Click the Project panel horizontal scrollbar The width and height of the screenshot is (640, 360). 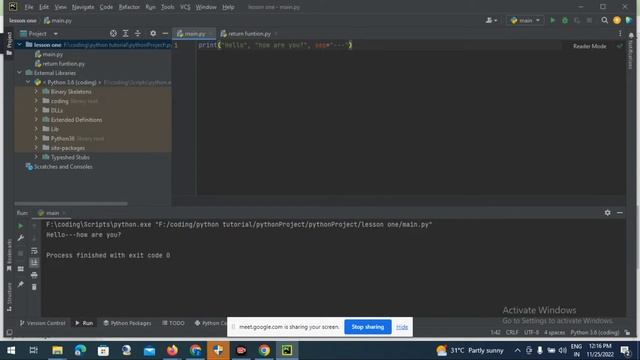(71, 203)
